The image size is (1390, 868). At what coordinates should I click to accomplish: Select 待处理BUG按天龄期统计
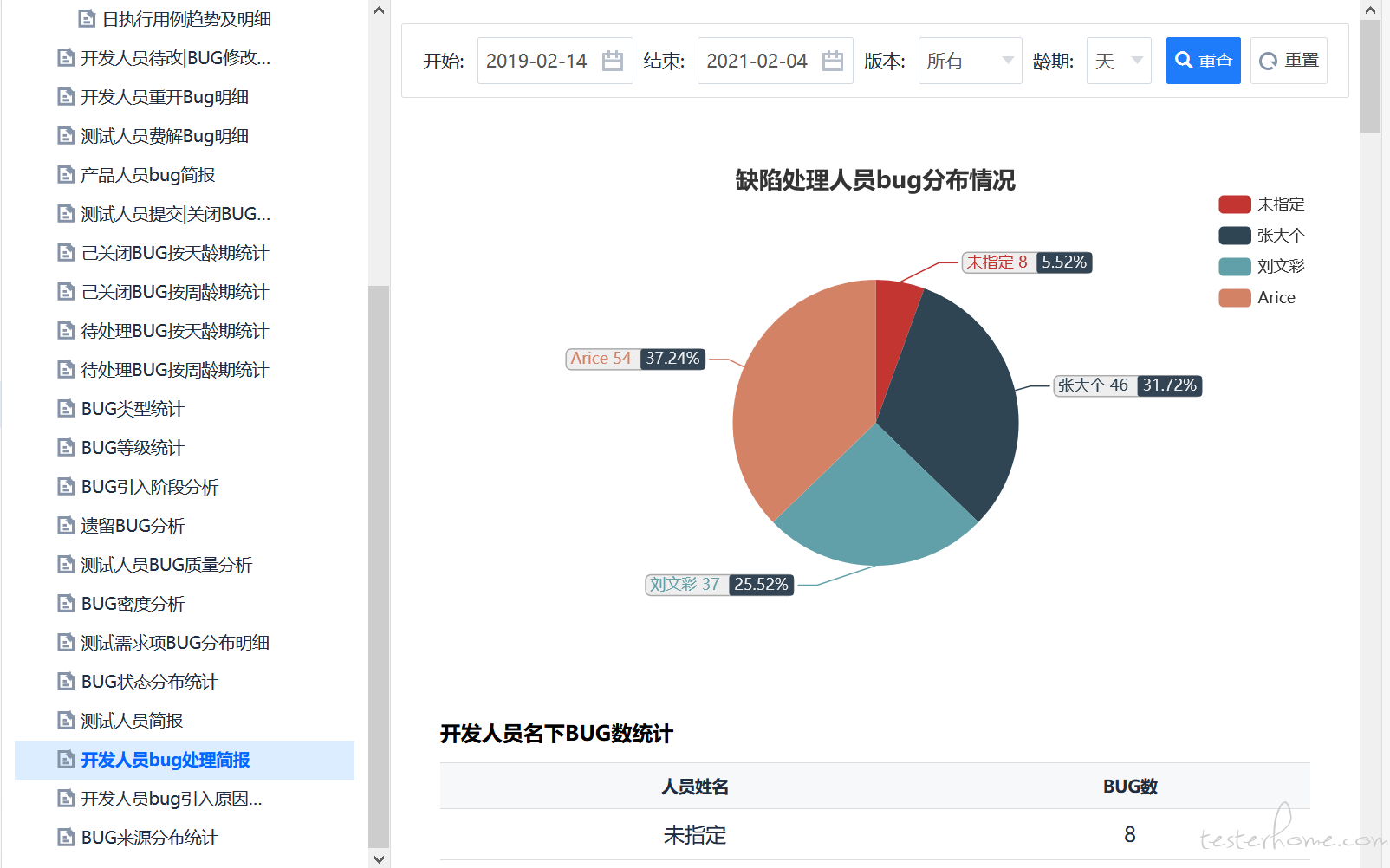click(x=175, y=331)
